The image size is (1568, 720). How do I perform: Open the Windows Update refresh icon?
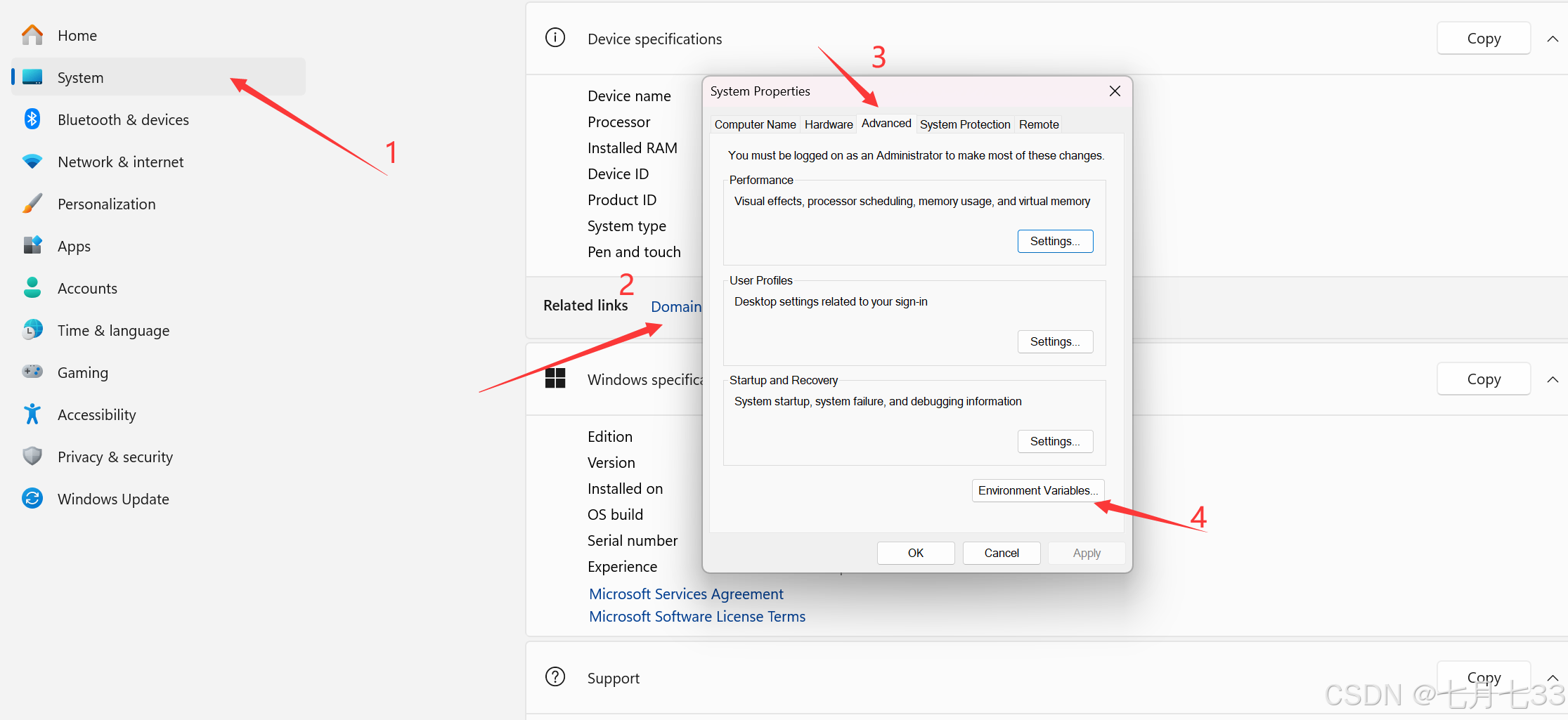click(32, 498)
